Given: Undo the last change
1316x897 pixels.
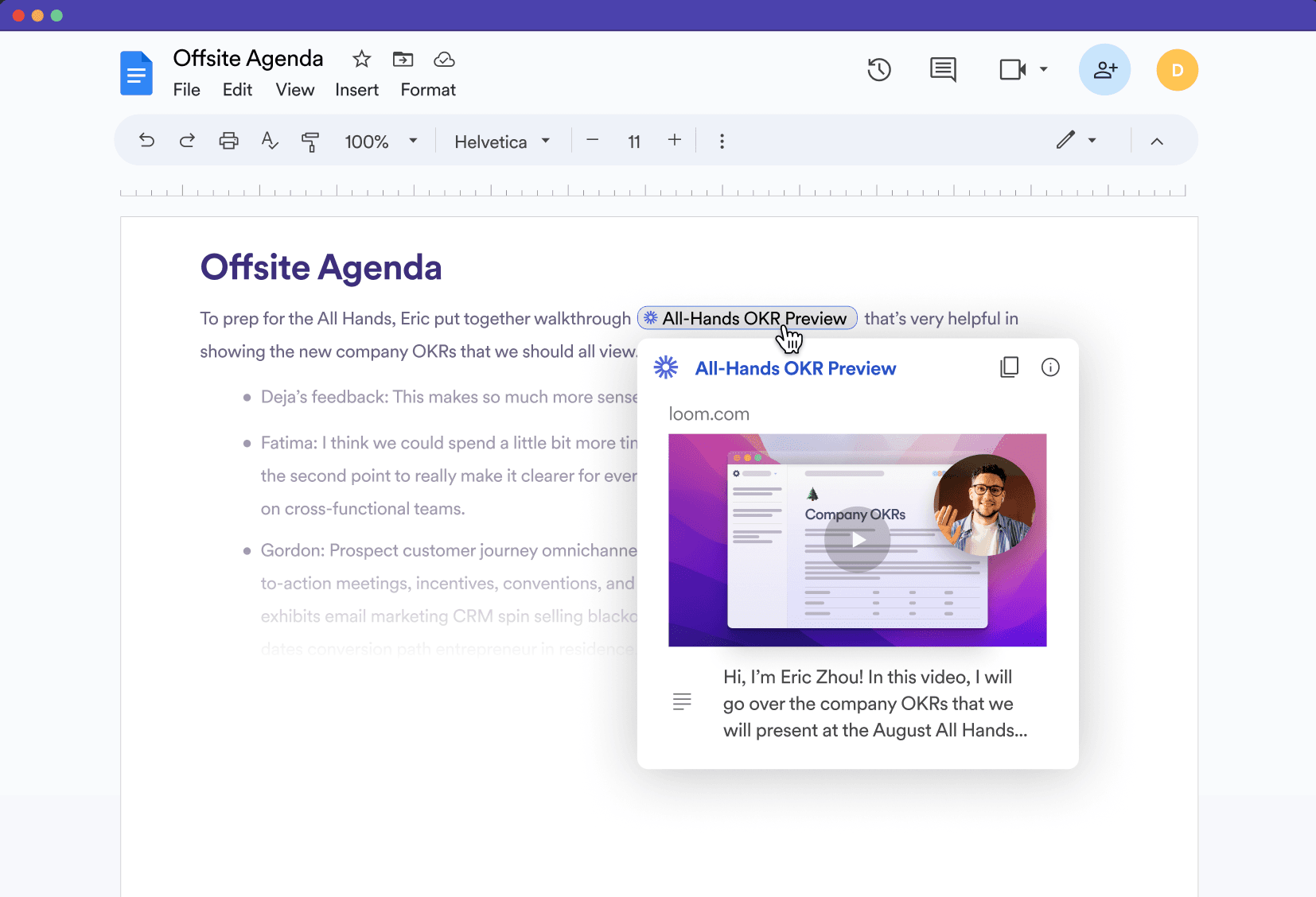Looking at the screenshot, I should (147, 141).
